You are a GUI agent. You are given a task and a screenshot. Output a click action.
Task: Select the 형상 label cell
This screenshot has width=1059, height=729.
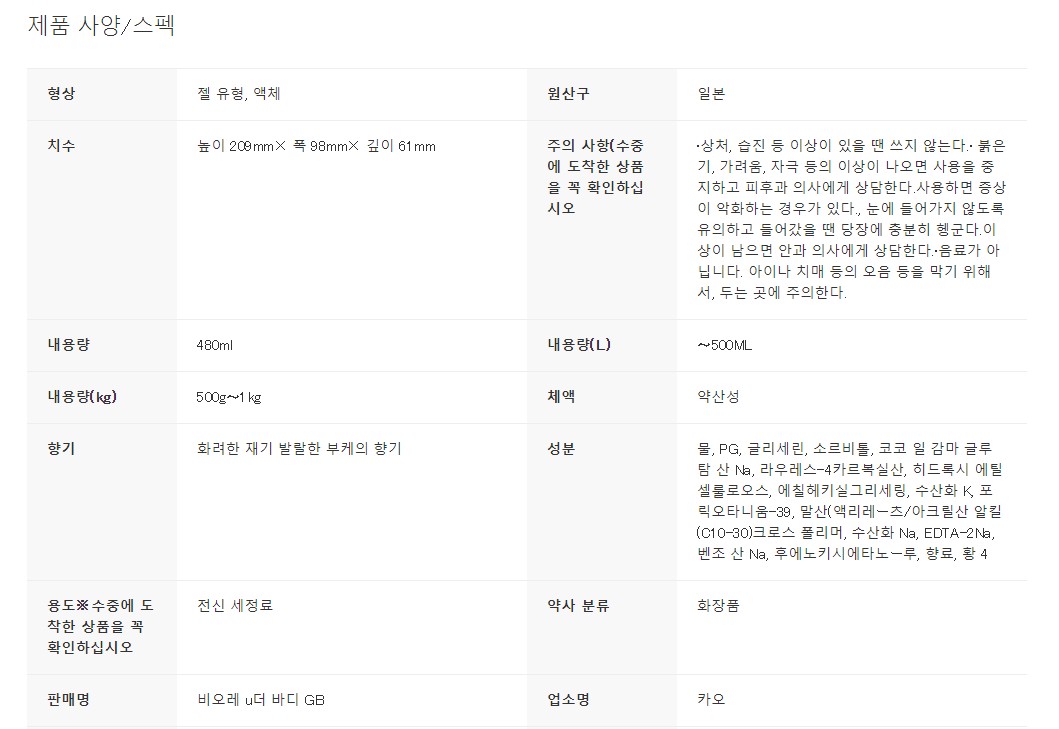(102, 94)
